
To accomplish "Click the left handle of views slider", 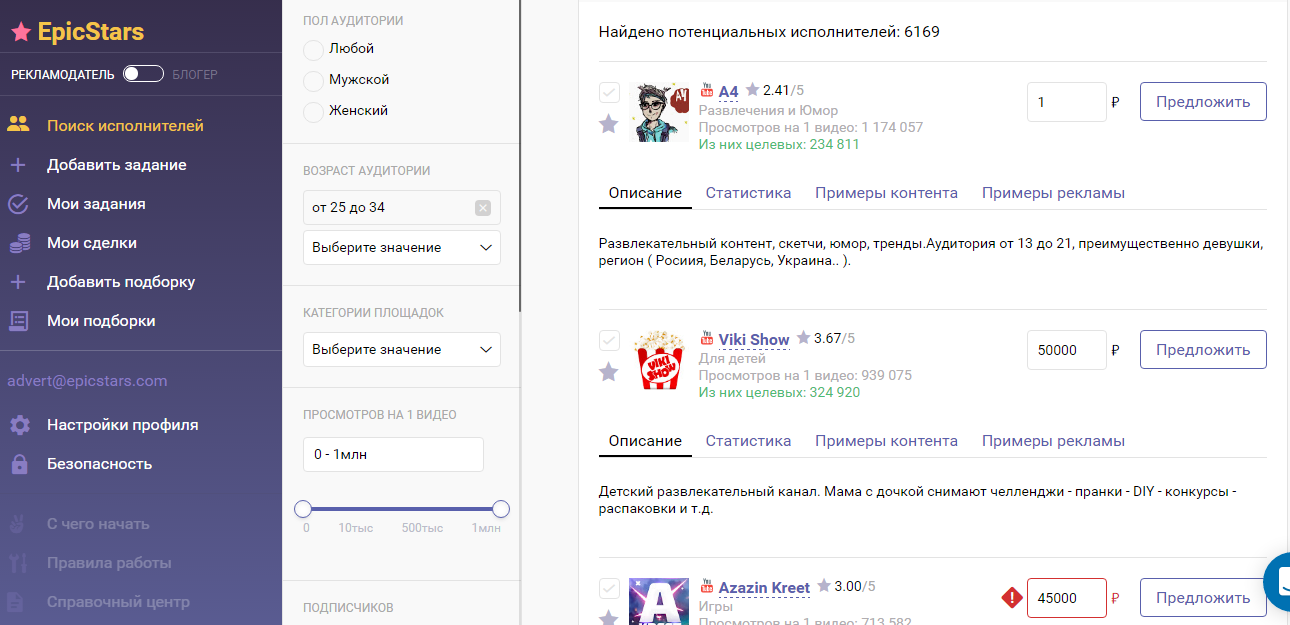I will click(303, 509).
